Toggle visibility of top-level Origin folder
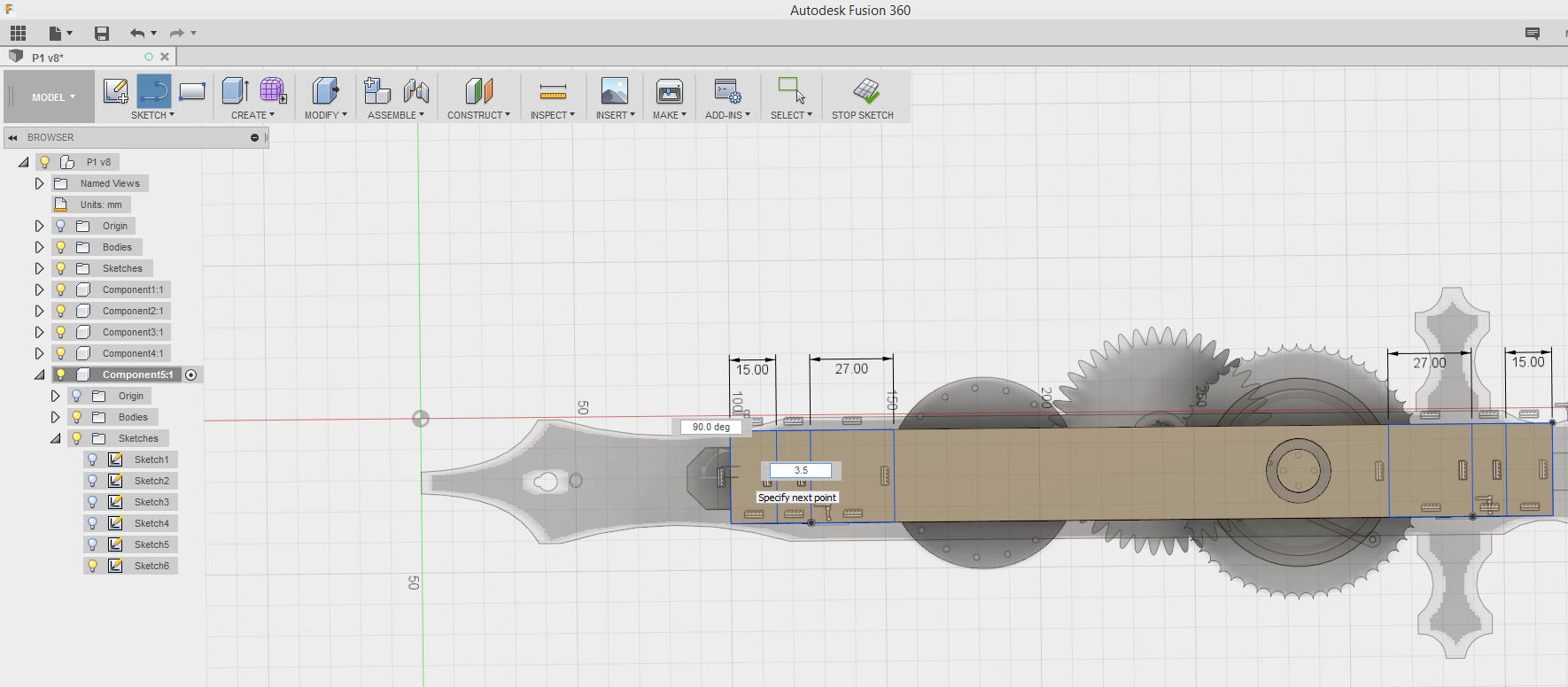This screenshot has height=687, width=1568. tap(61, 226)
